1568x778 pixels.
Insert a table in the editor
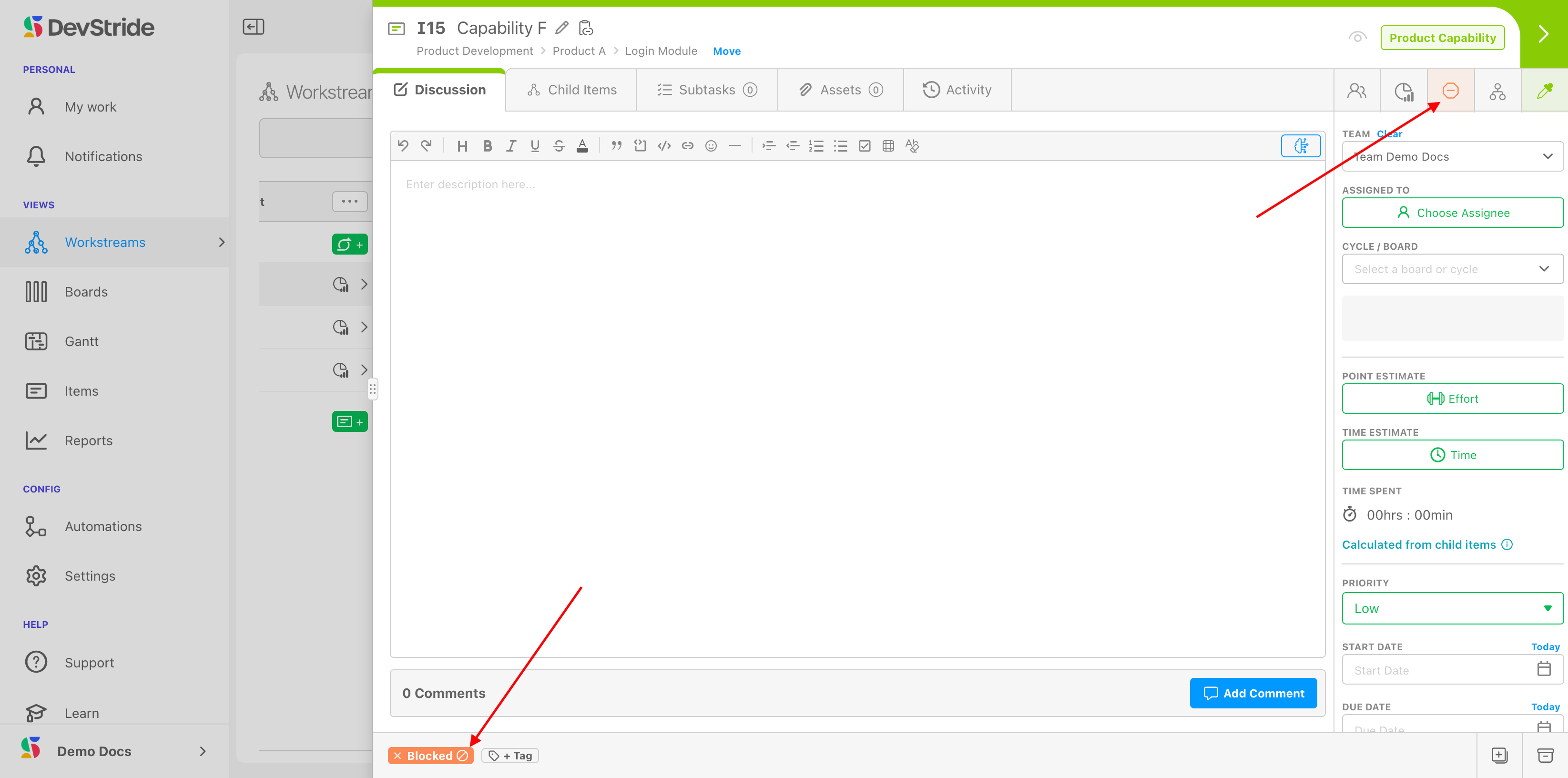888,146
